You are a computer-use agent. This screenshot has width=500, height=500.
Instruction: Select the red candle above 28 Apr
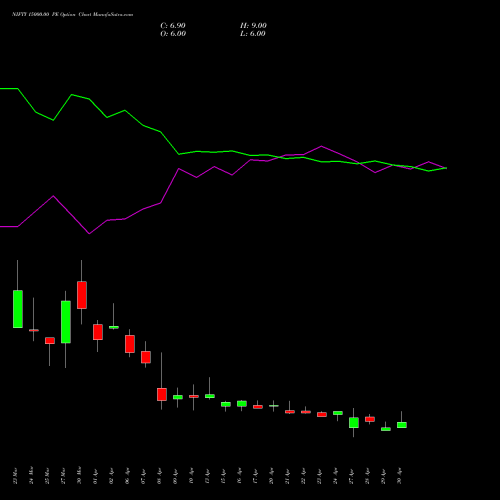point(370,419)
